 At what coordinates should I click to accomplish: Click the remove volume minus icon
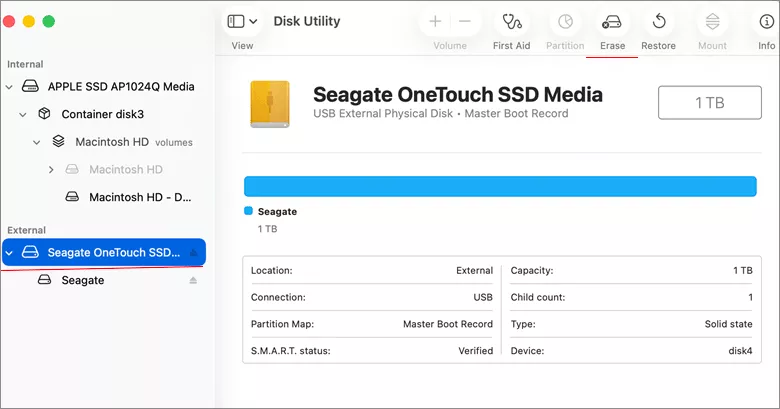(x=465, y=21)
